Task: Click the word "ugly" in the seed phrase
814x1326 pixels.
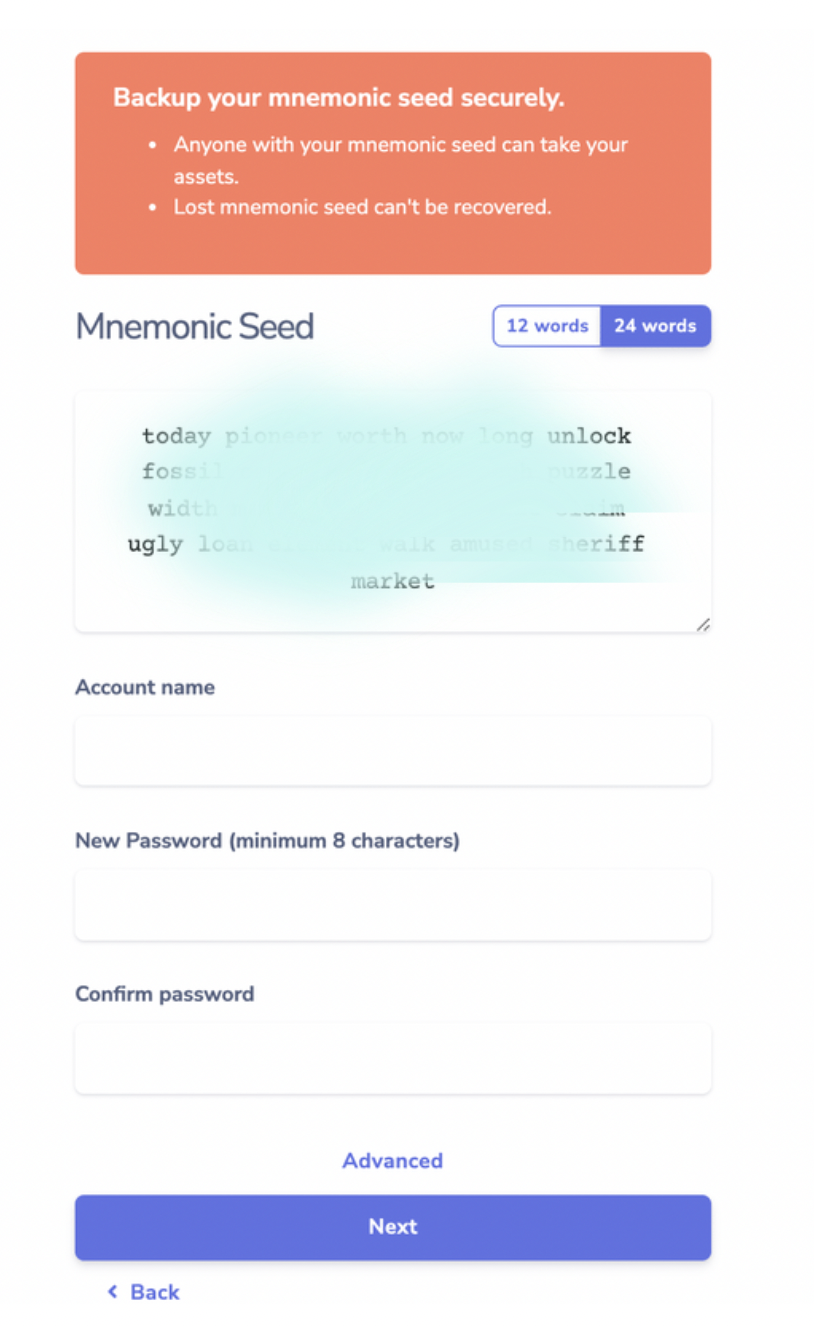Action: click(155, 544)
